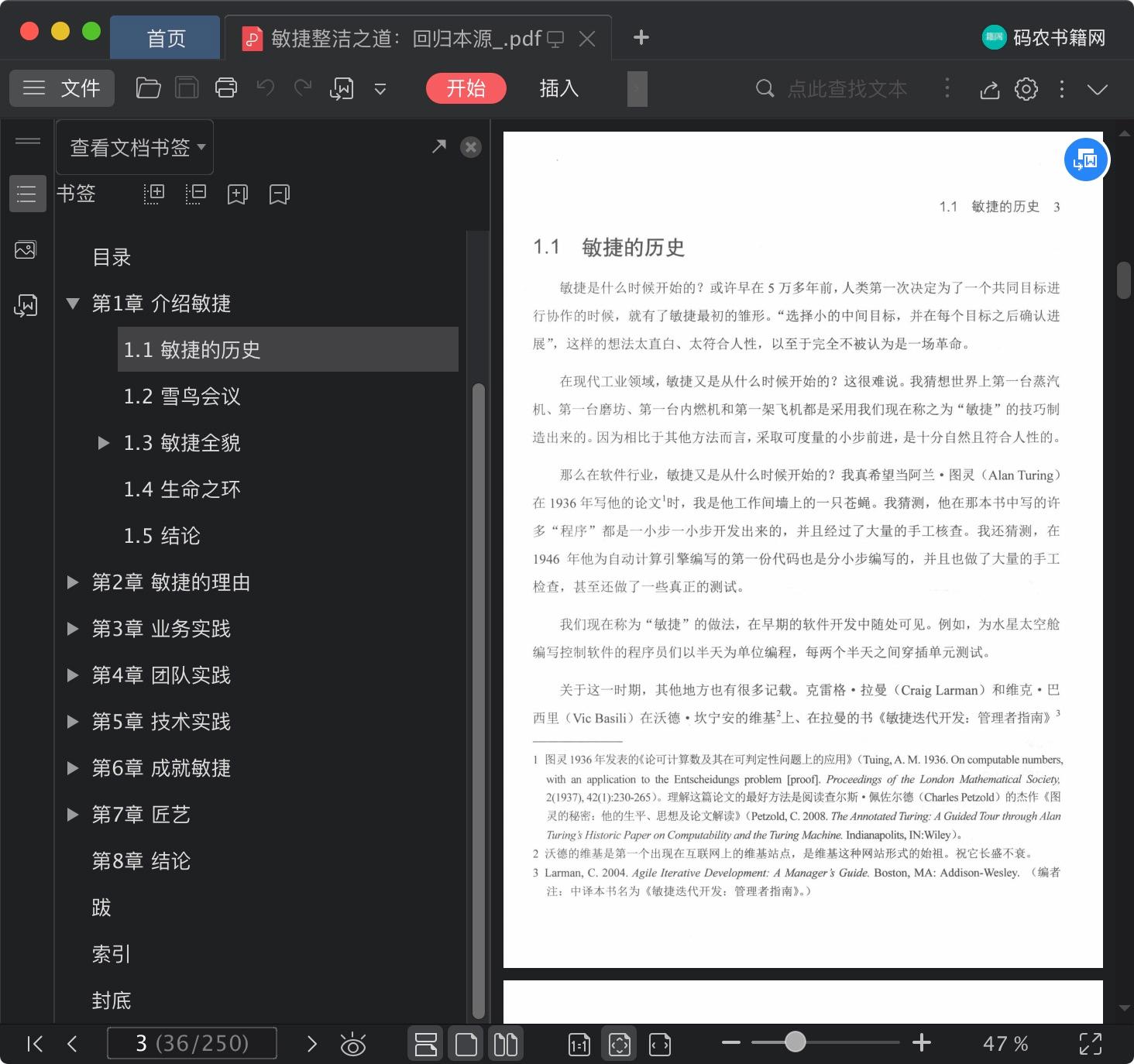Select the 开始 ribbon tab
The image size is (1134, 1064).
pyautogui.click(x=466, y=88)
